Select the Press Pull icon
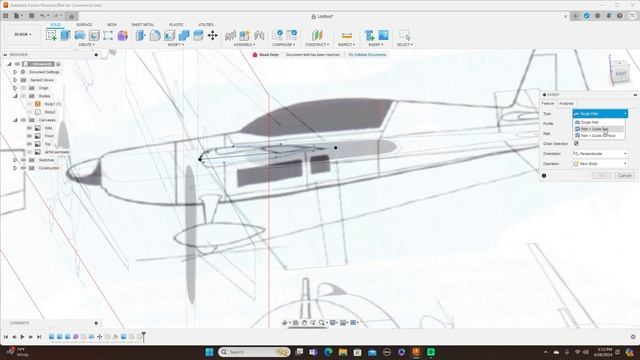 [x=140, y=36]
